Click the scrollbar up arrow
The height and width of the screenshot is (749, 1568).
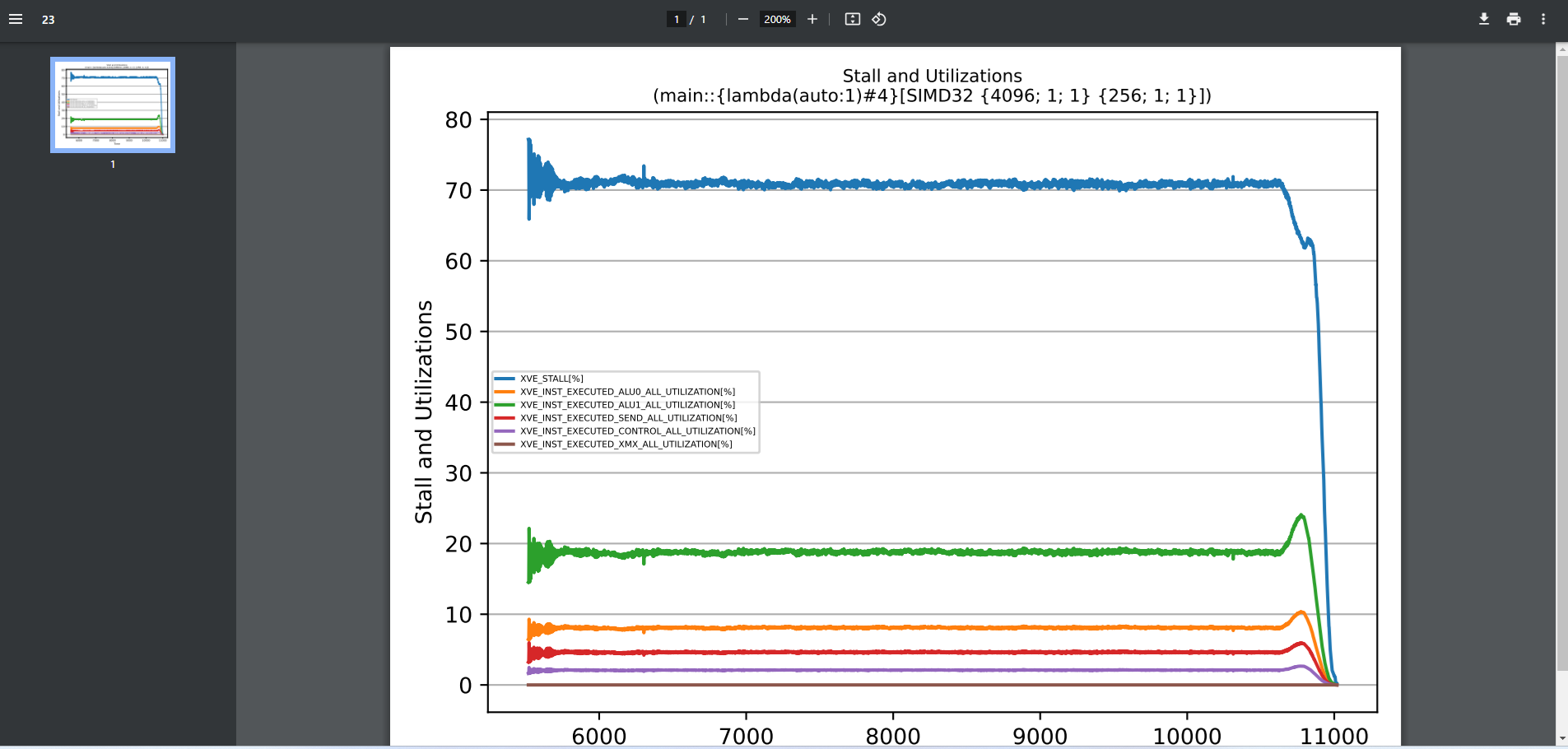1561,49
